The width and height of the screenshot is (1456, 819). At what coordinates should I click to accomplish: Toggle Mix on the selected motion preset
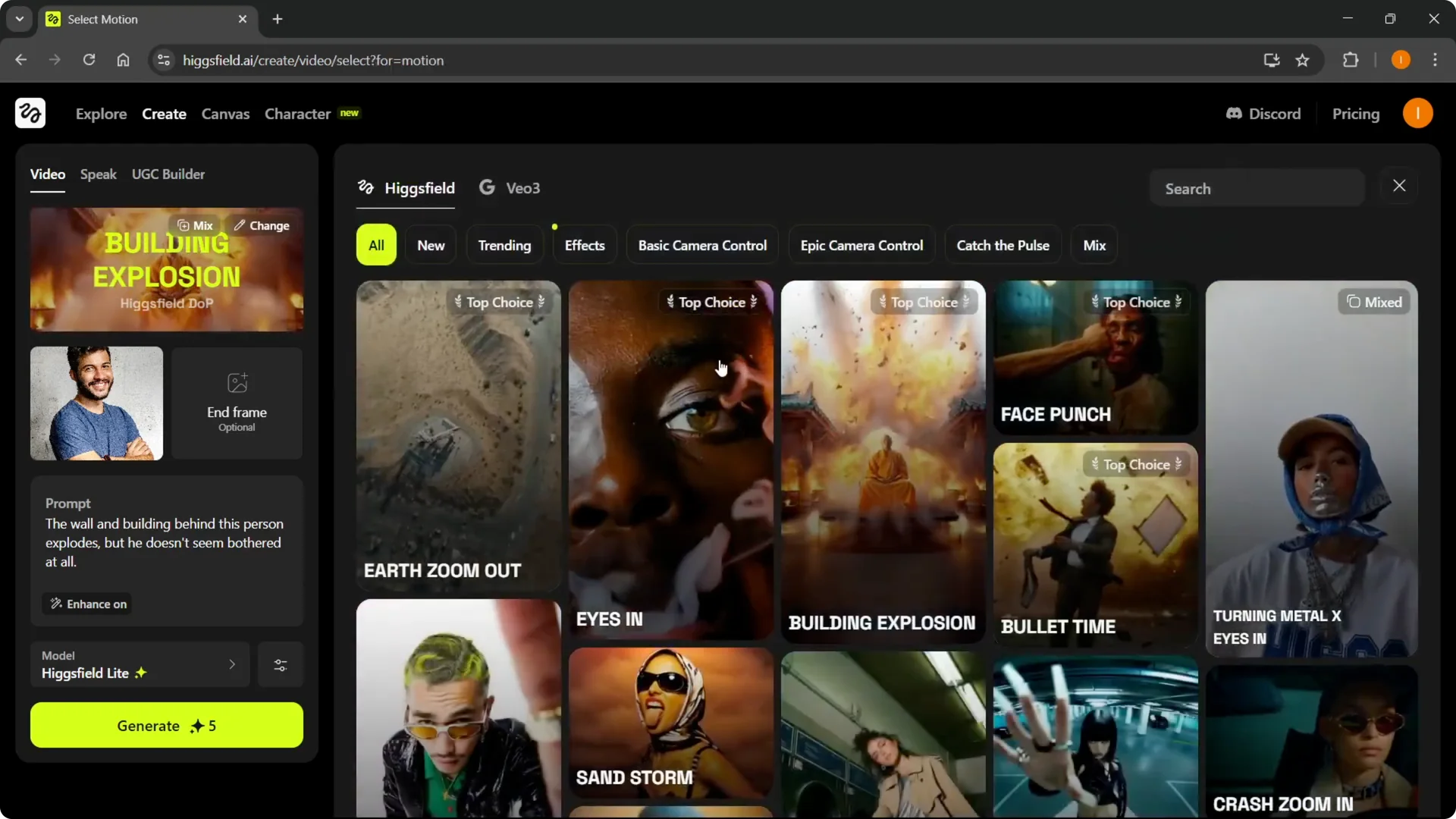click(195, 225)
